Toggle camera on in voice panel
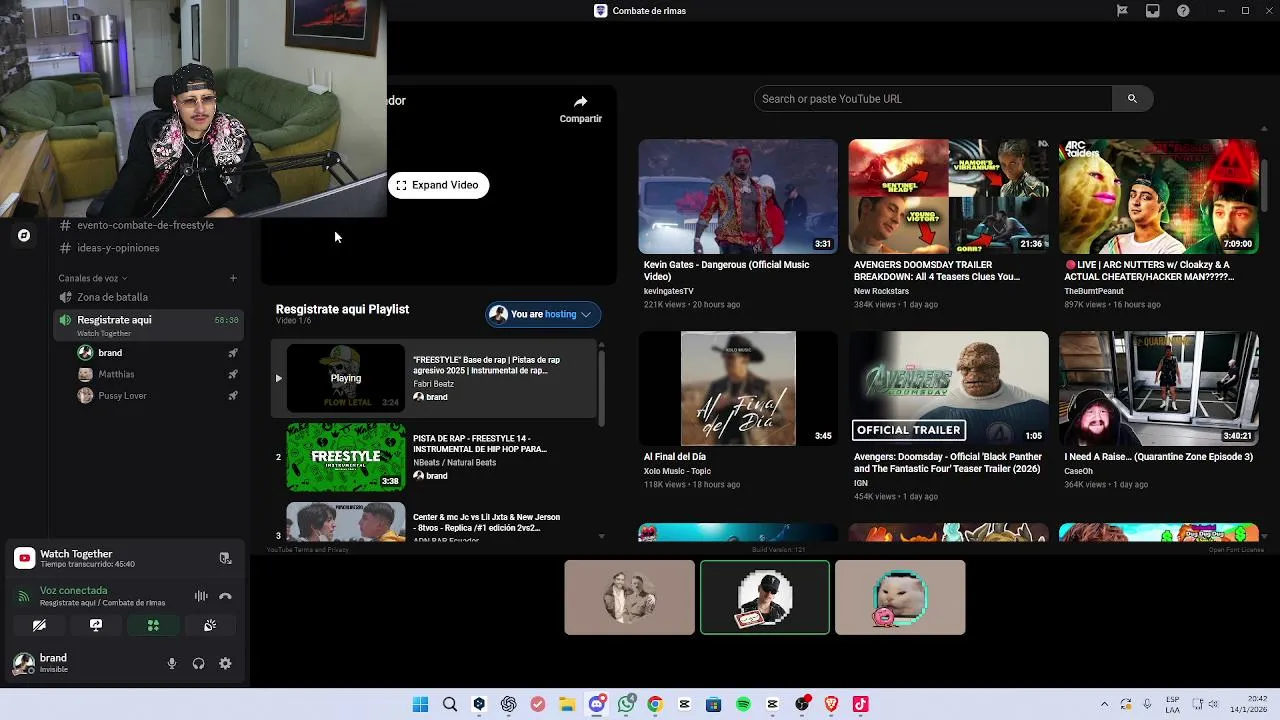 (x=39, y=625)
